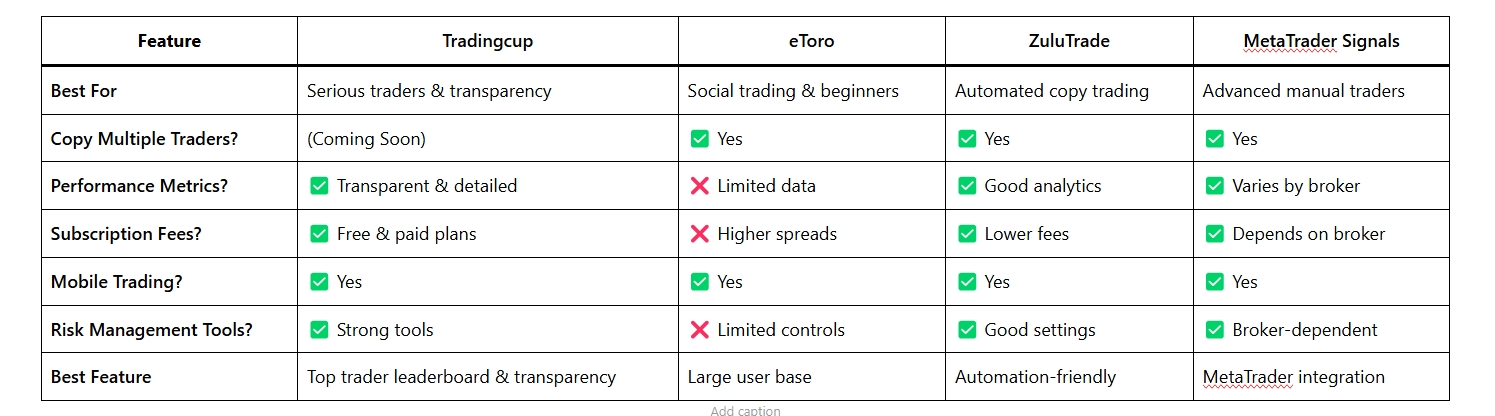Click red X next to Higher spreads
Image resolution: width=1495 pixels, height=416 pixels.
point(700,234)
